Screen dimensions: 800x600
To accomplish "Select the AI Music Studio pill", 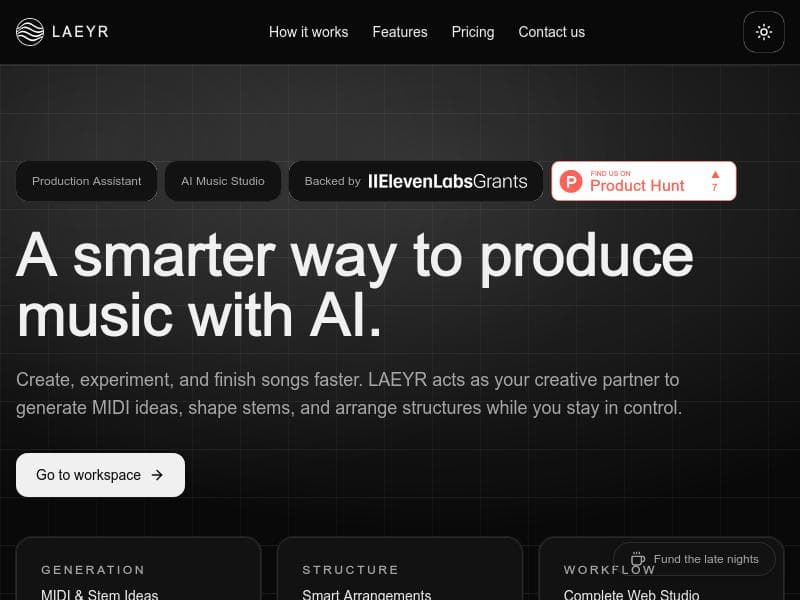I will (x=222, y=181).
